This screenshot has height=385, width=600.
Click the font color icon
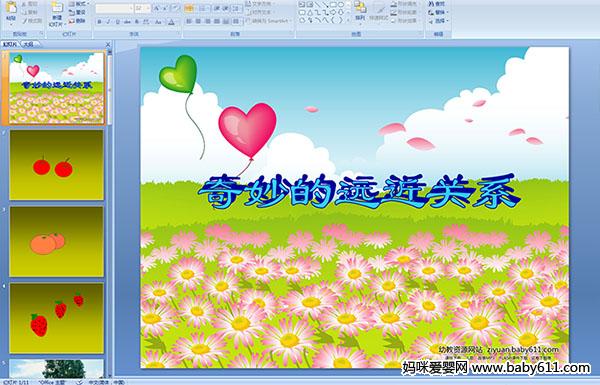(172, 22)
